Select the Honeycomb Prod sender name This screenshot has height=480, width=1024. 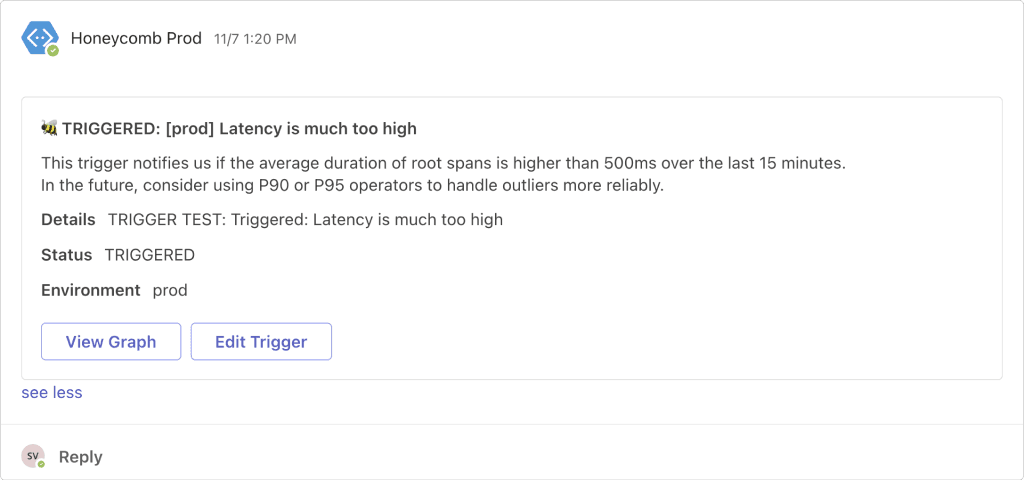coord(137,38)
